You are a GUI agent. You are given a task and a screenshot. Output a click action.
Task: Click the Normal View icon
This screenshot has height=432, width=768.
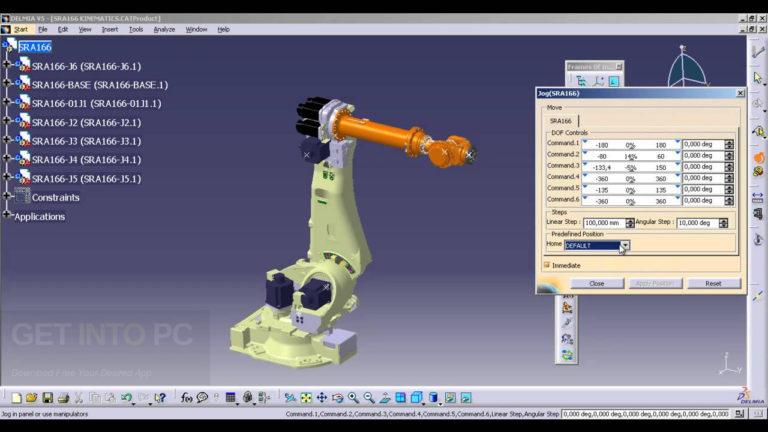pos(385,398)
